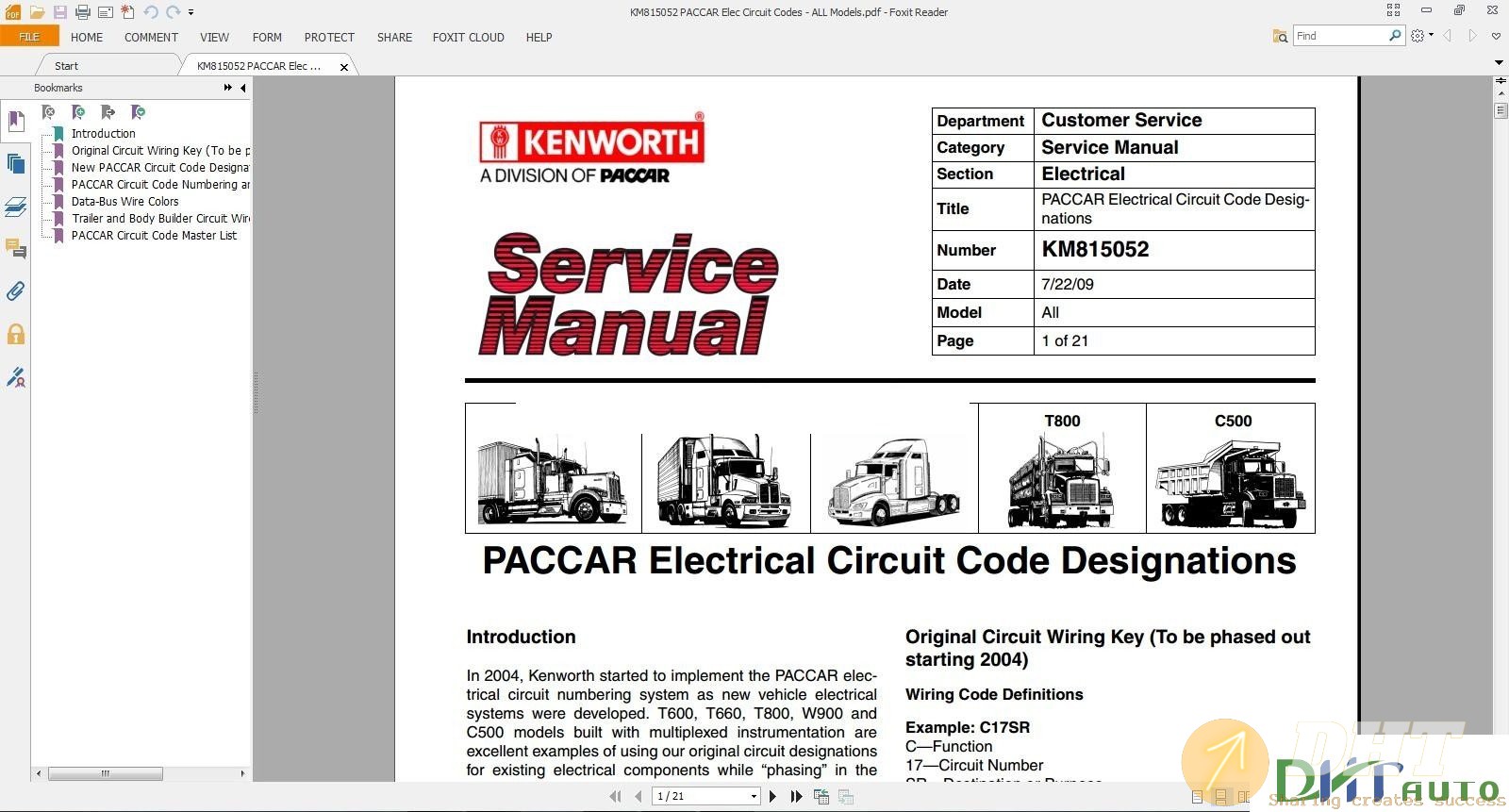
Task: Delete the selected bookmark icon
Action: (48, 112)
